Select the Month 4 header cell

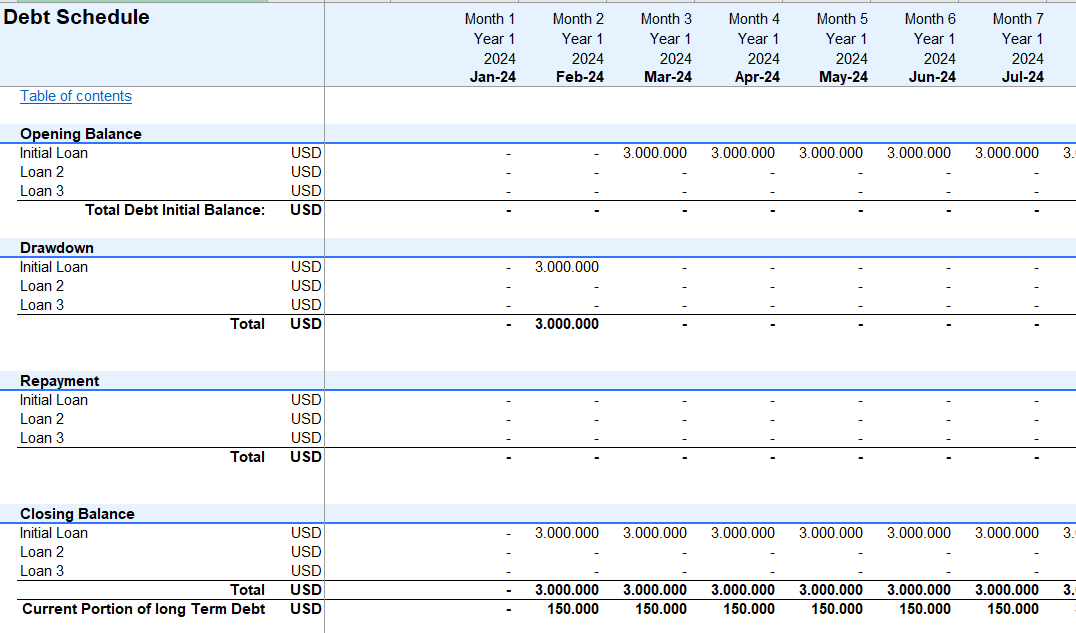pos(754,19)
